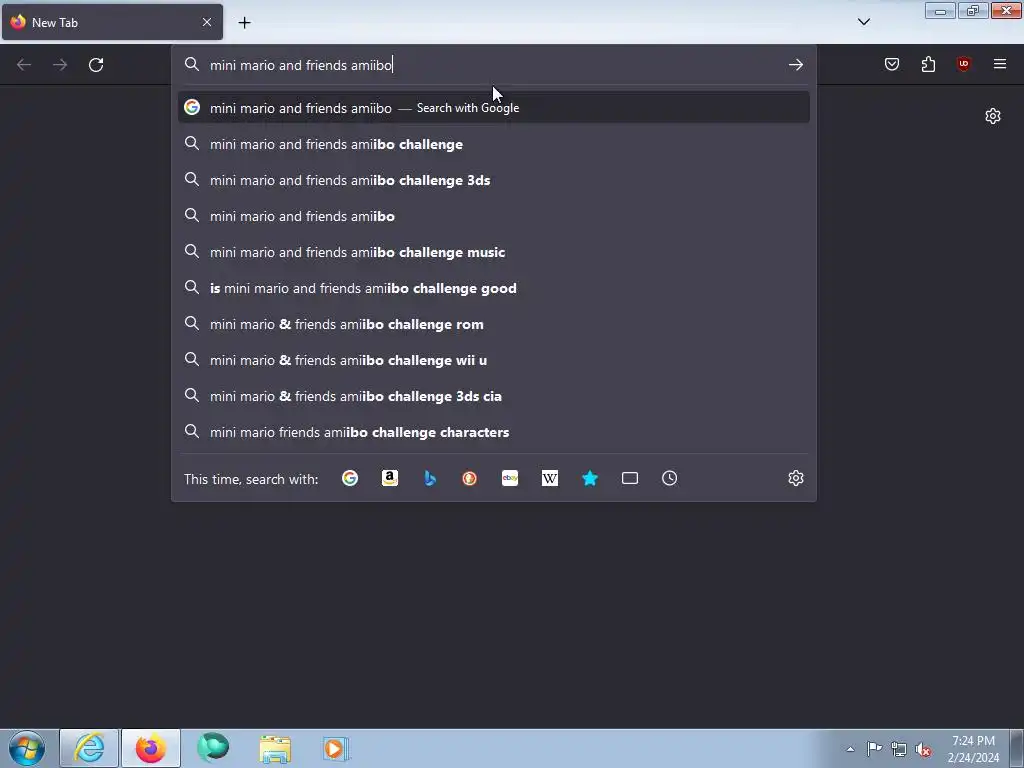Open the Save to Pocket icon

[x=891, y=64]
